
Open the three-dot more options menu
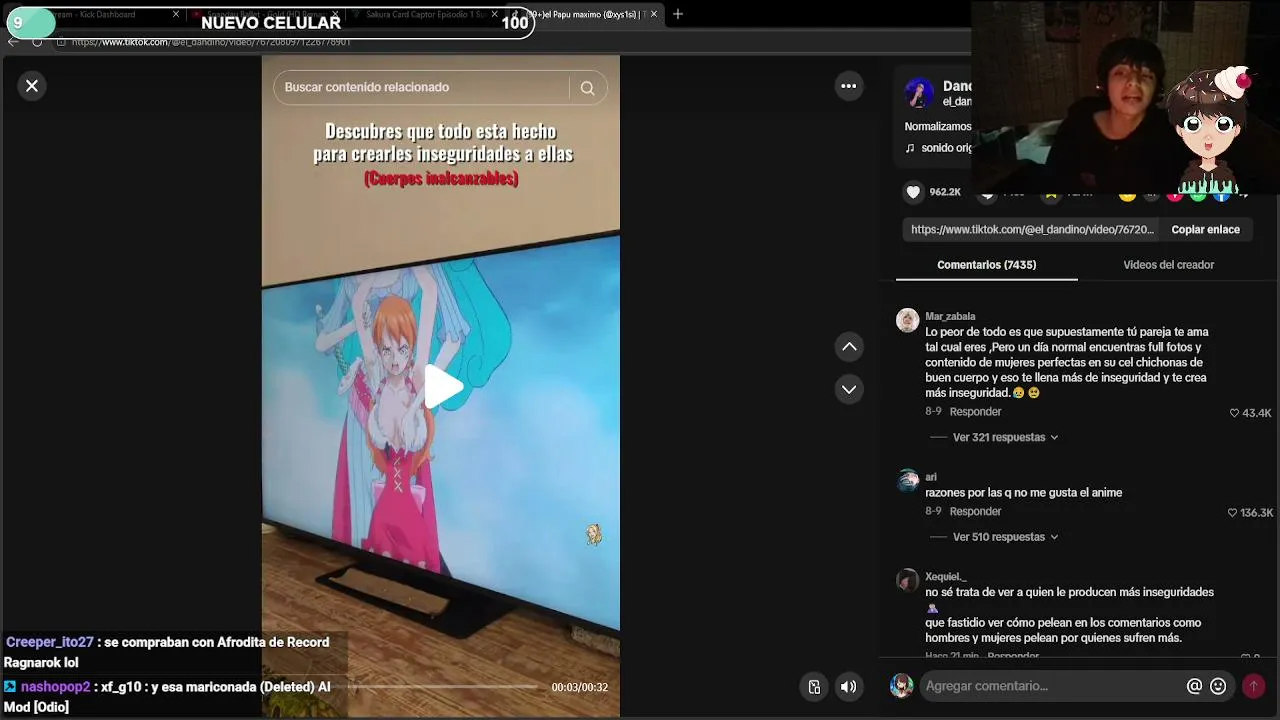coord(849,86)
